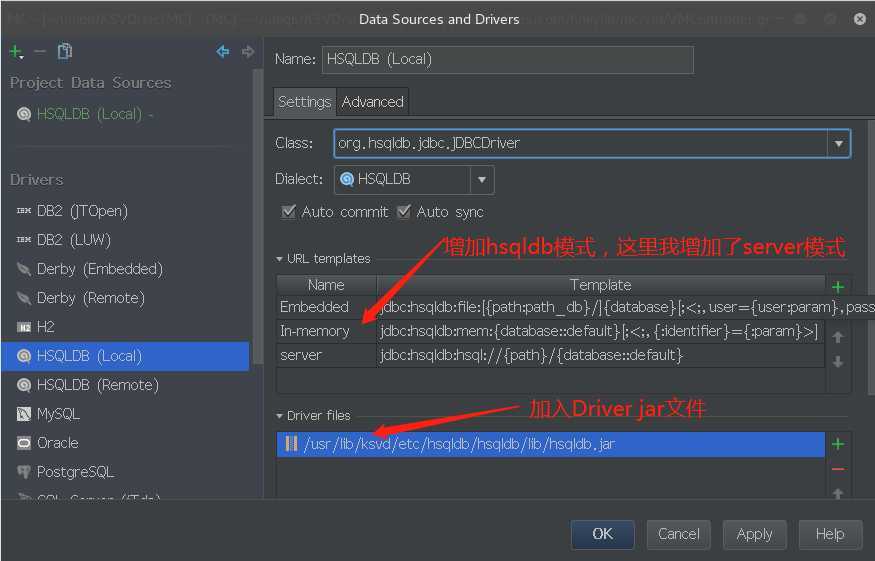
Task: Click the Derby (Embedded) feather icon
Action: click(x=23, y=269)
